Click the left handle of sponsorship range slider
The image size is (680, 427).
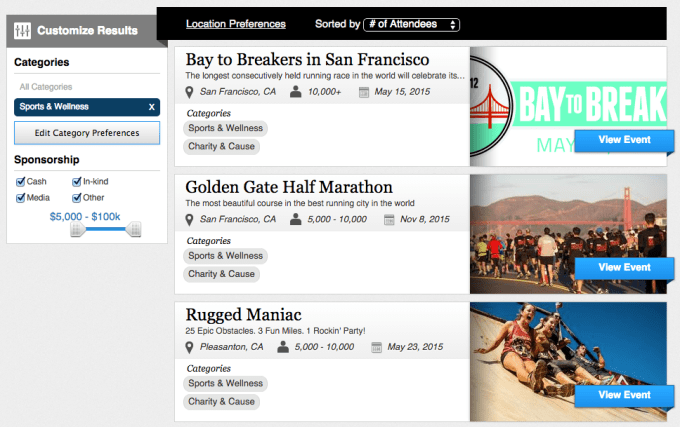pyautogui.click(x=78, y=229)
